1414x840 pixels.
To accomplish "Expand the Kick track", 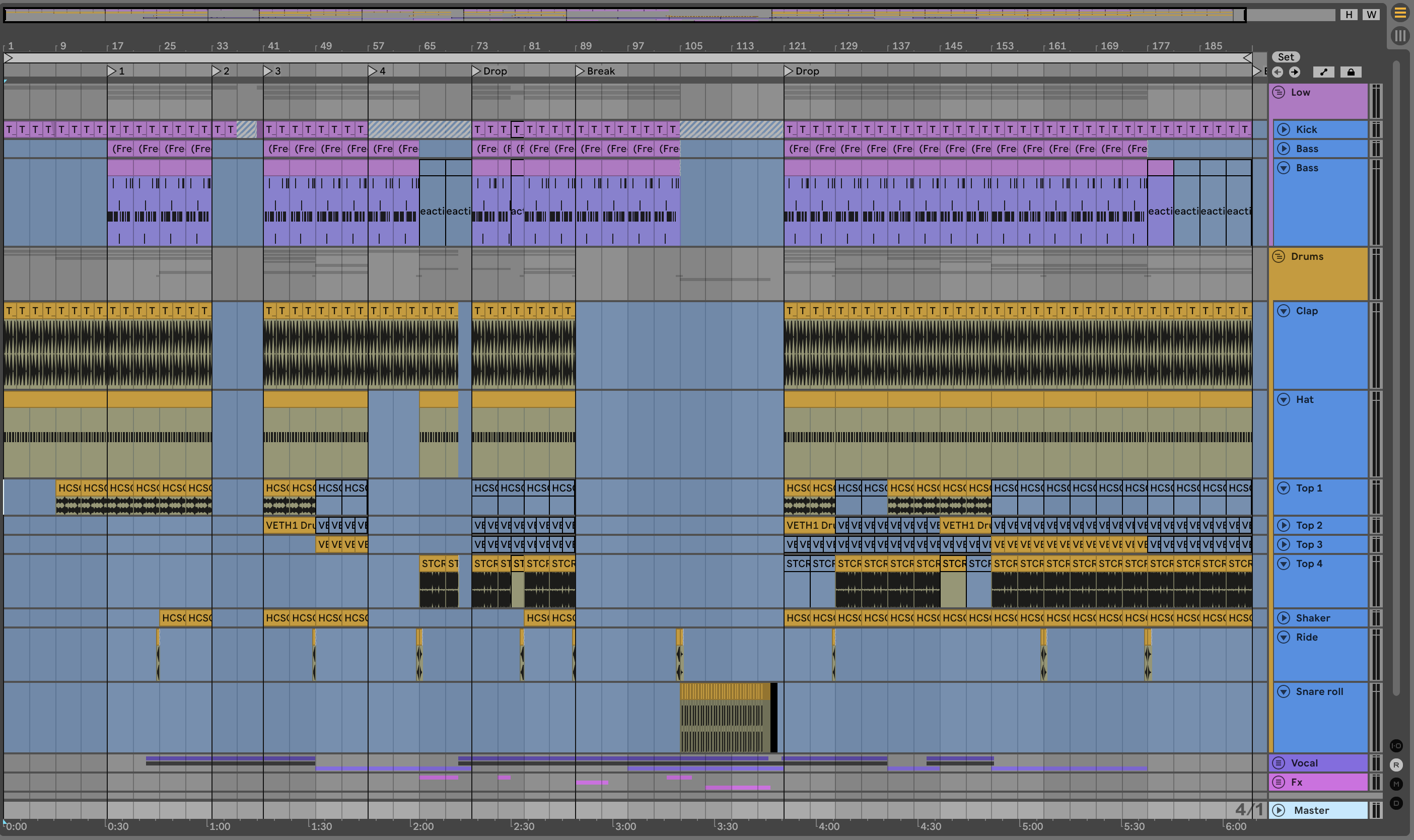I will (x=1283, y=129).
